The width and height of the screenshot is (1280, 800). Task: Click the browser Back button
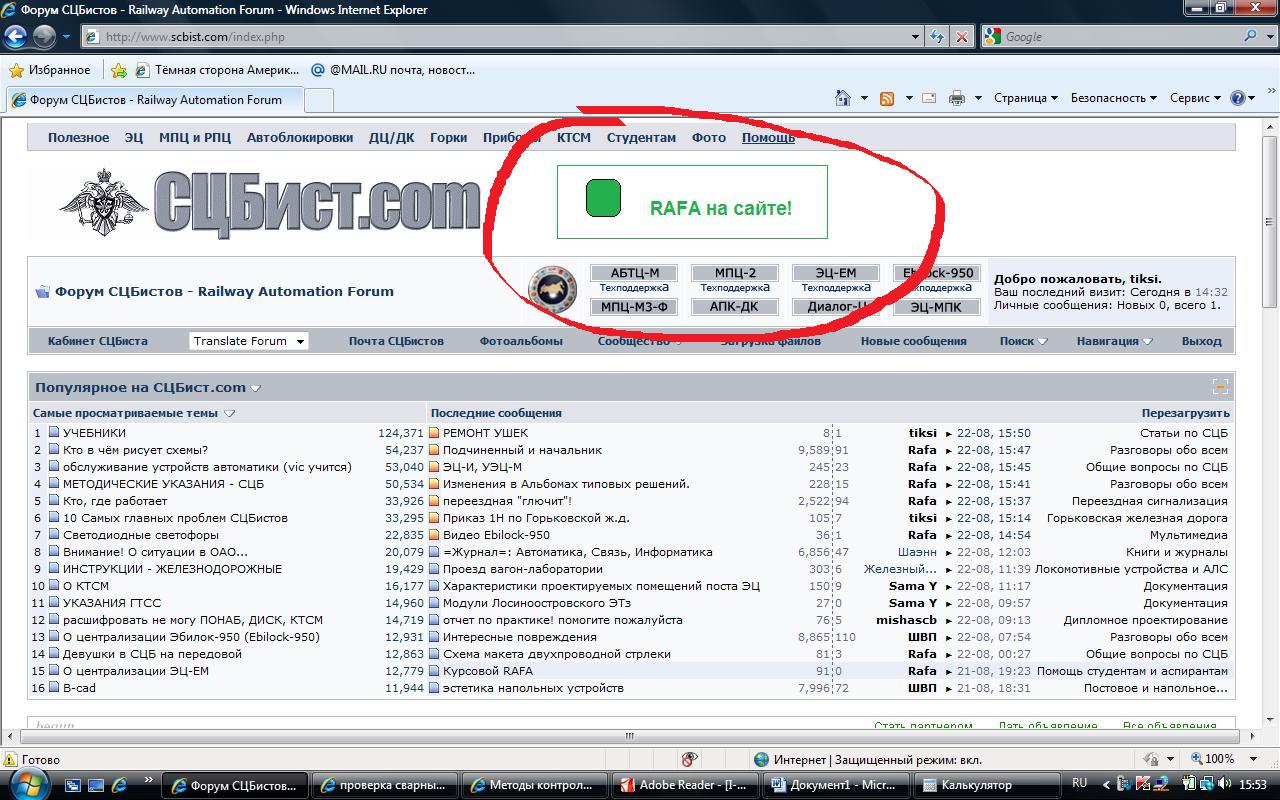[x=15, y=37]
